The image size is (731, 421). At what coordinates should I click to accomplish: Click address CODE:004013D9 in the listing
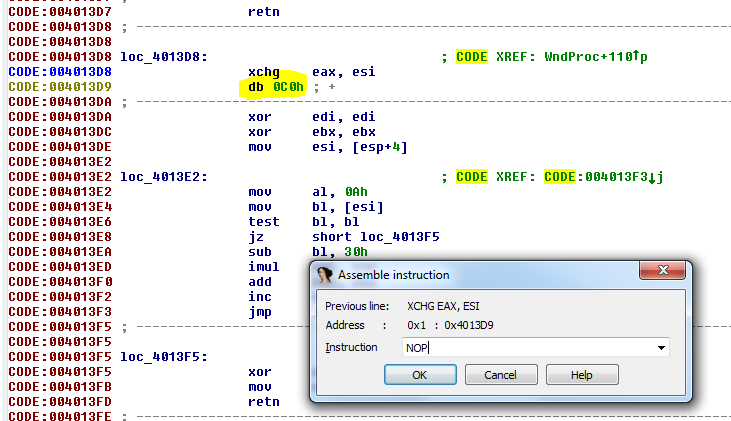pyautogui.click(x=60, y=87)
